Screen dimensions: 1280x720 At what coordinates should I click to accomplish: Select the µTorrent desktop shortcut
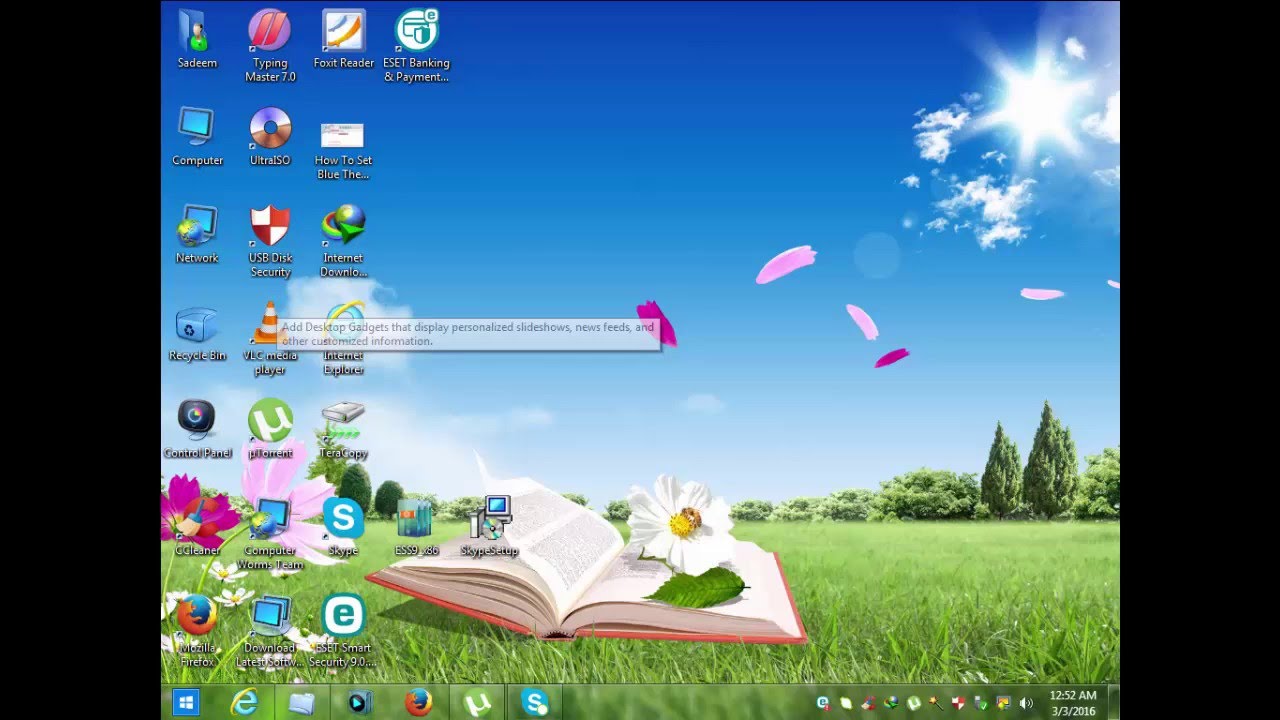click(270, 430)
